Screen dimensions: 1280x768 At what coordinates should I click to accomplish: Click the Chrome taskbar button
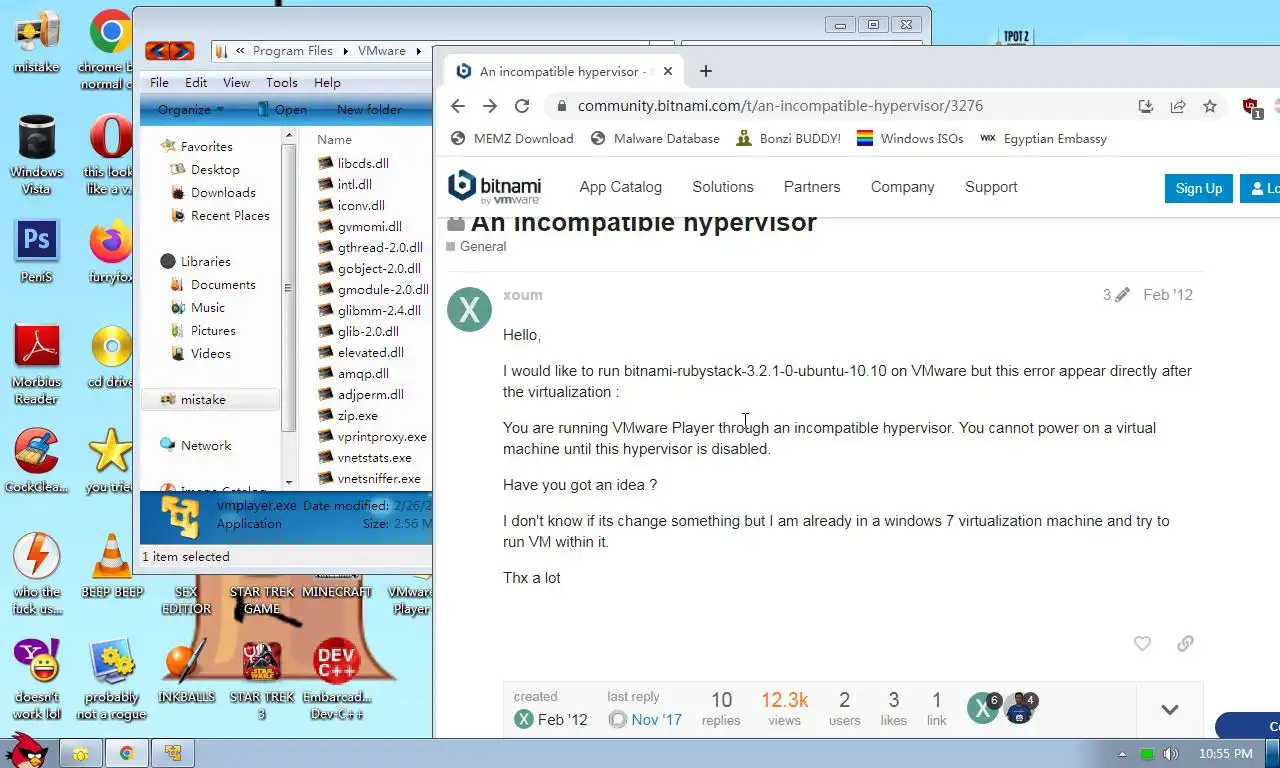127,753
